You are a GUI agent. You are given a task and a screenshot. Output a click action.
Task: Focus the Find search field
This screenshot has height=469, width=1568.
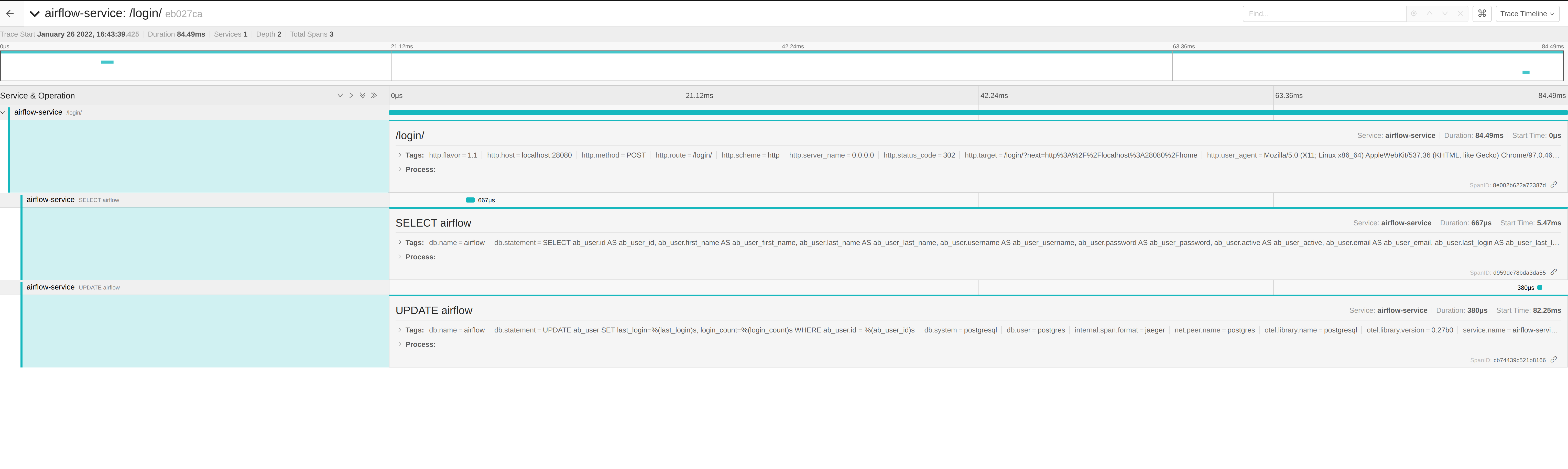point(1323,13)
